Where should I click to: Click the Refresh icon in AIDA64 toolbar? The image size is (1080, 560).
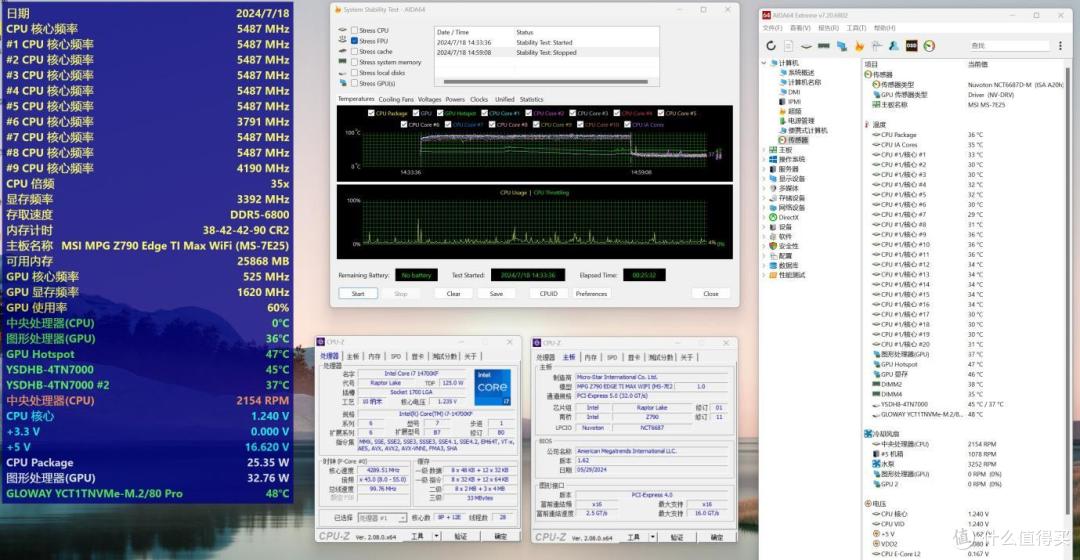[x=771, y=46]
